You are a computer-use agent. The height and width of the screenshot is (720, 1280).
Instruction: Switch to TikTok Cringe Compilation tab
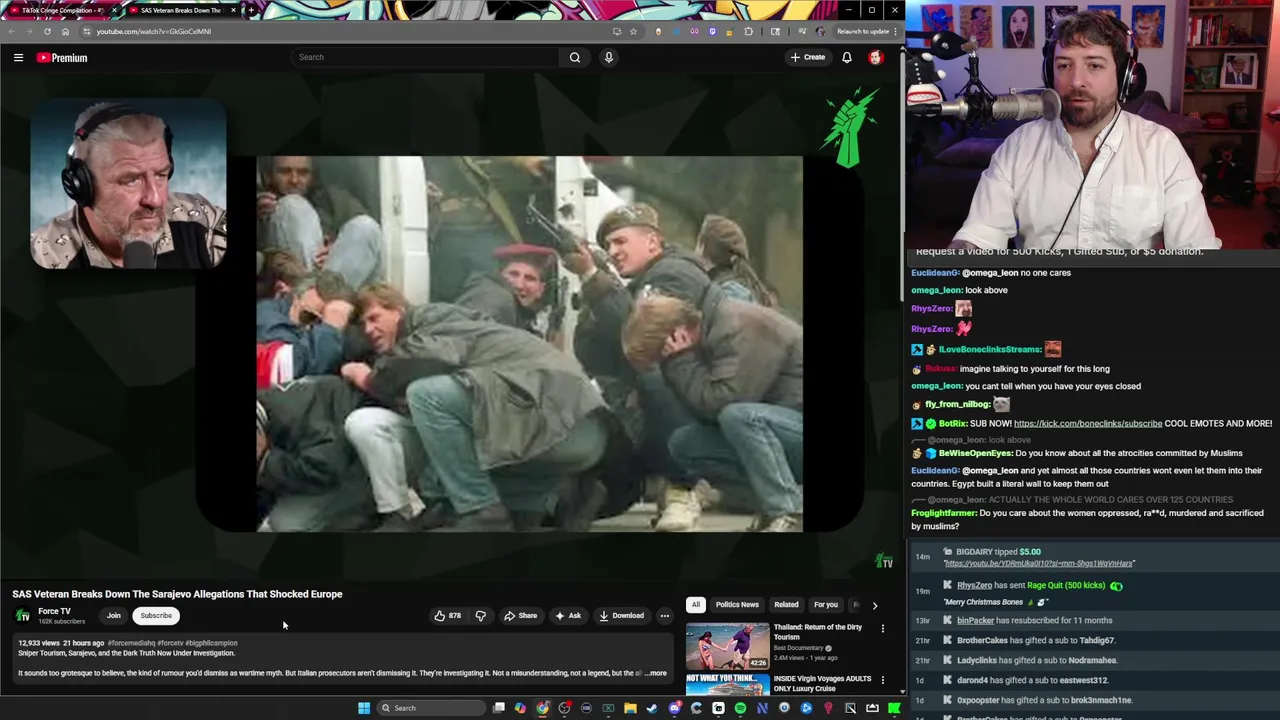62,10
